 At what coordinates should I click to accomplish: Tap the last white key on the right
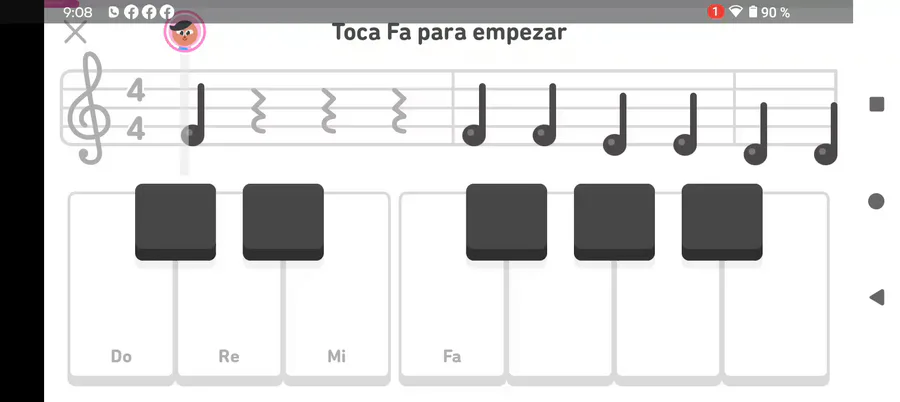pos(776,322)
